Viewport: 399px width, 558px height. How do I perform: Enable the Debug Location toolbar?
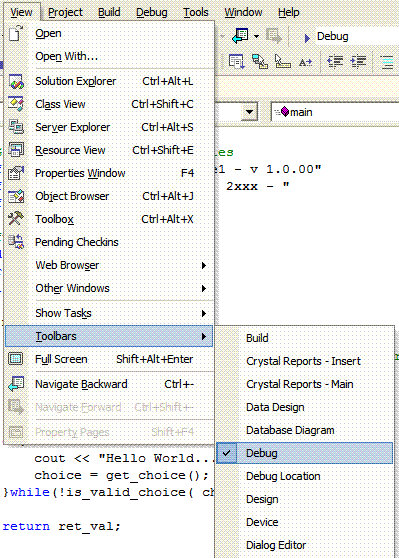pos(304,476)
